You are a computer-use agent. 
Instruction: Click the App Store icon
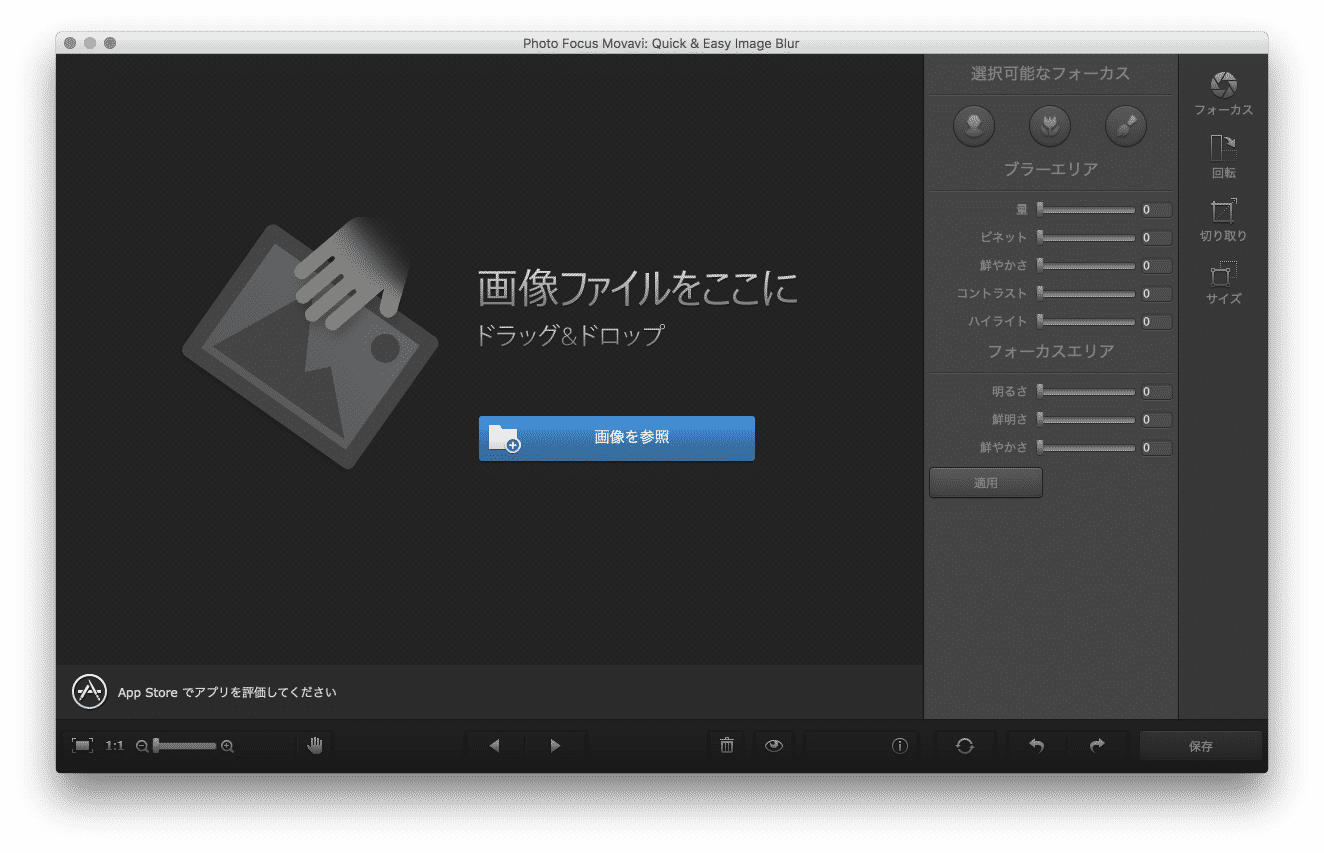coord(90,692)
